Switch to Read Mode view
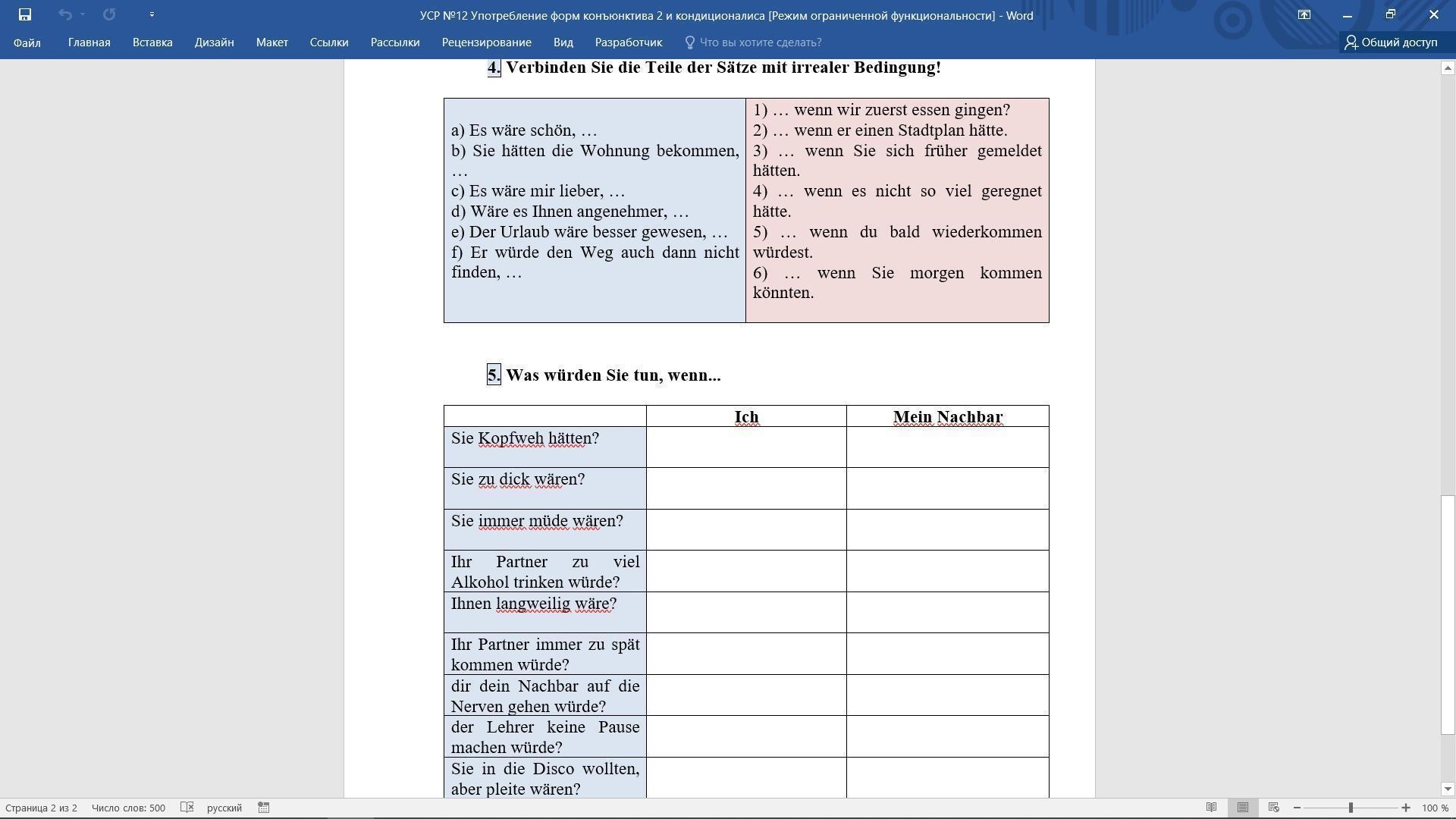The image size is (1456, 819). (1211, 808)
